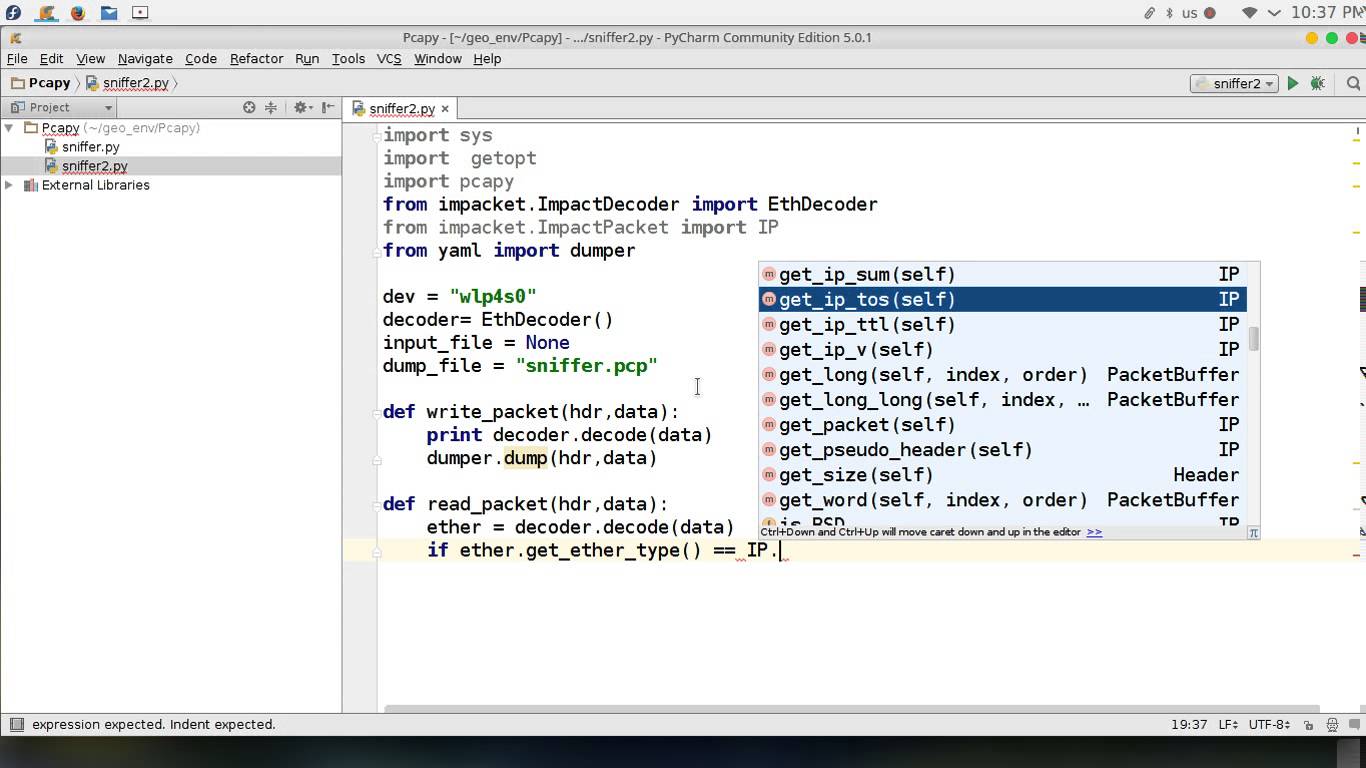Screen dimensions: 1366x768
Task: Hide the Project tool window
Action: pyautogui.click(x=328, y=107)
